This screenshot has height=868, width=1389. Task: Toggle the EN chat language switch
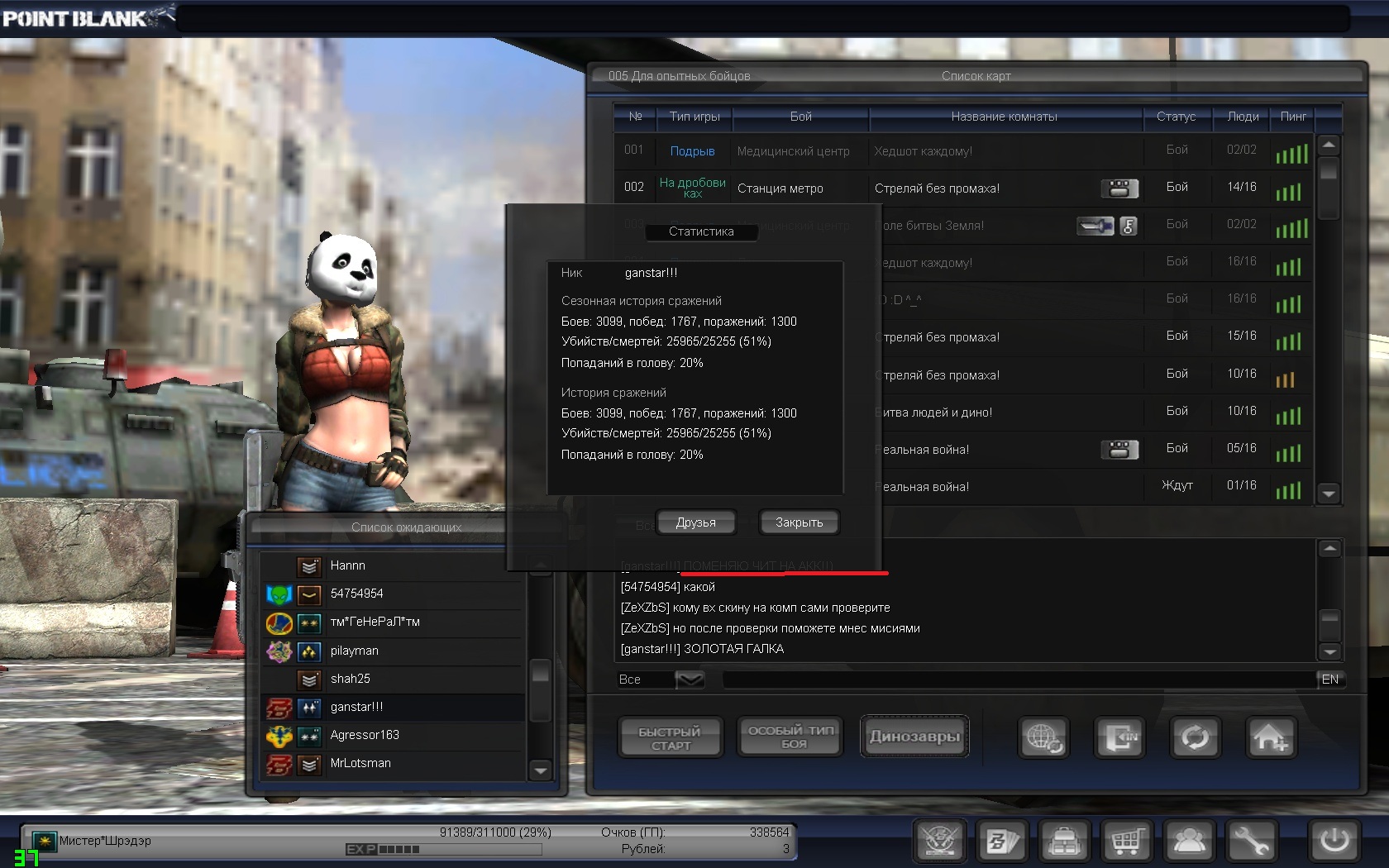point(1330,680)
